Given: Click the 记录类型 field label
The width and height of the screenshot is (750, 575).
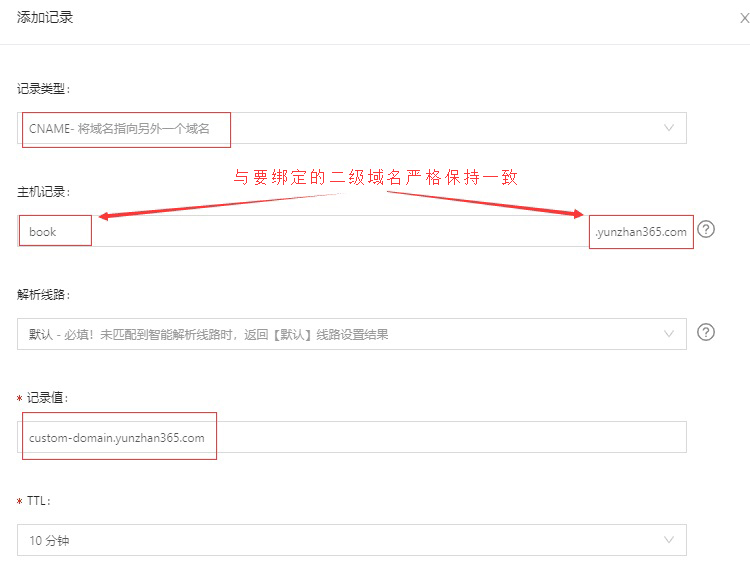Looking at the screenshot, I should pyautogui.click(x=44, y=88).
